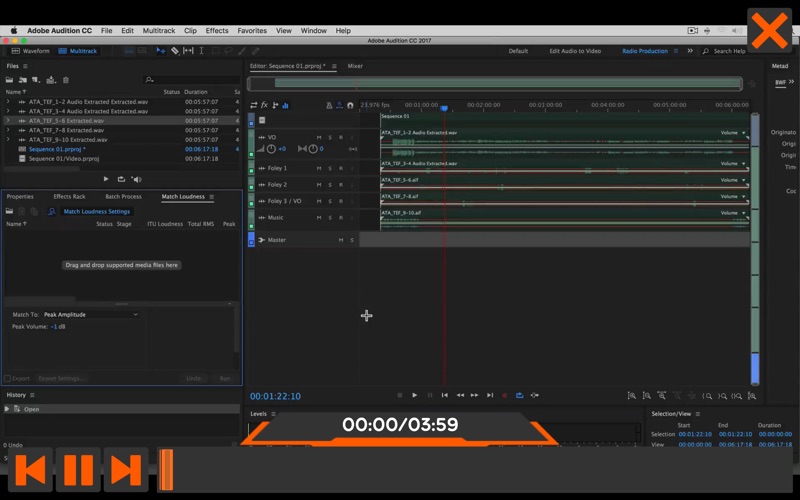This screenshot has width=800, height=500.
Task: Select the Edit Audio to Video workspace
Action: (x=575, y=51)
